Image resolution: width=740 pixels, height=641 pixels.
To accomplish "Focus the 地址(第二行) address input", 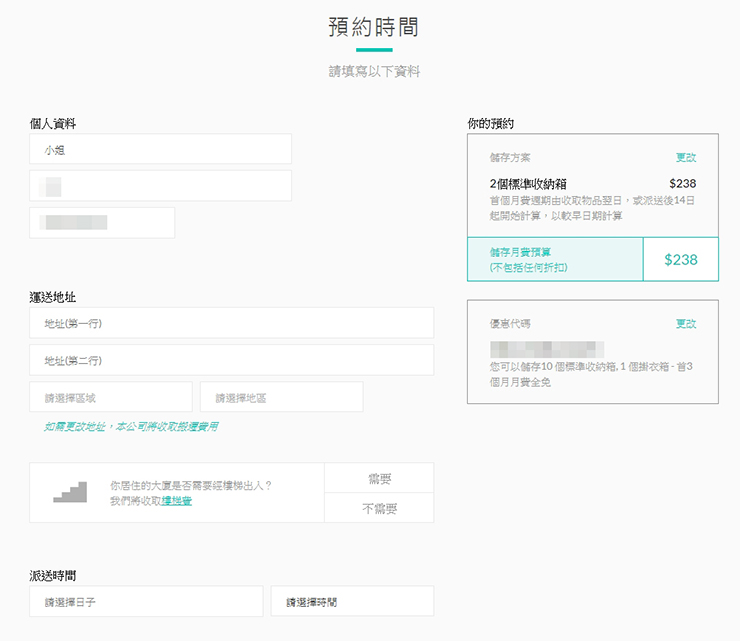I will (x=231, y=360).
